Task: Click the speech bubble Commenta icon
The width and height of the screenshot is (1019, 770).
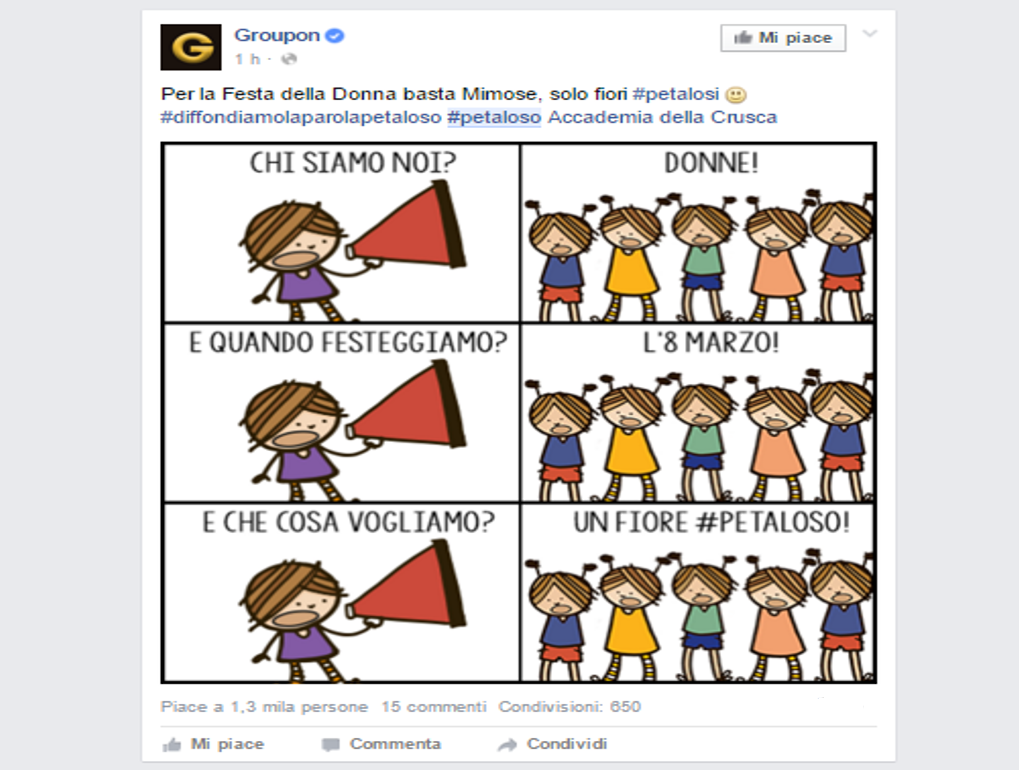Action: tap(331, 745)
